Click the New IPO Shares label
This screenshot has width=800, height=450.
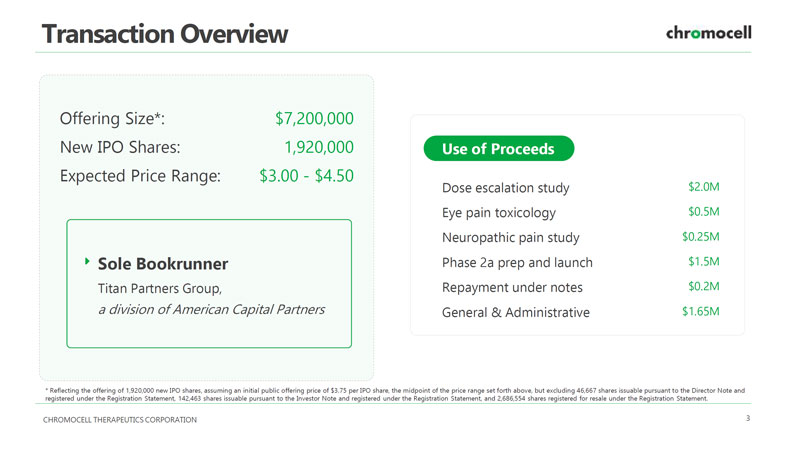click(x=120, y=147)
